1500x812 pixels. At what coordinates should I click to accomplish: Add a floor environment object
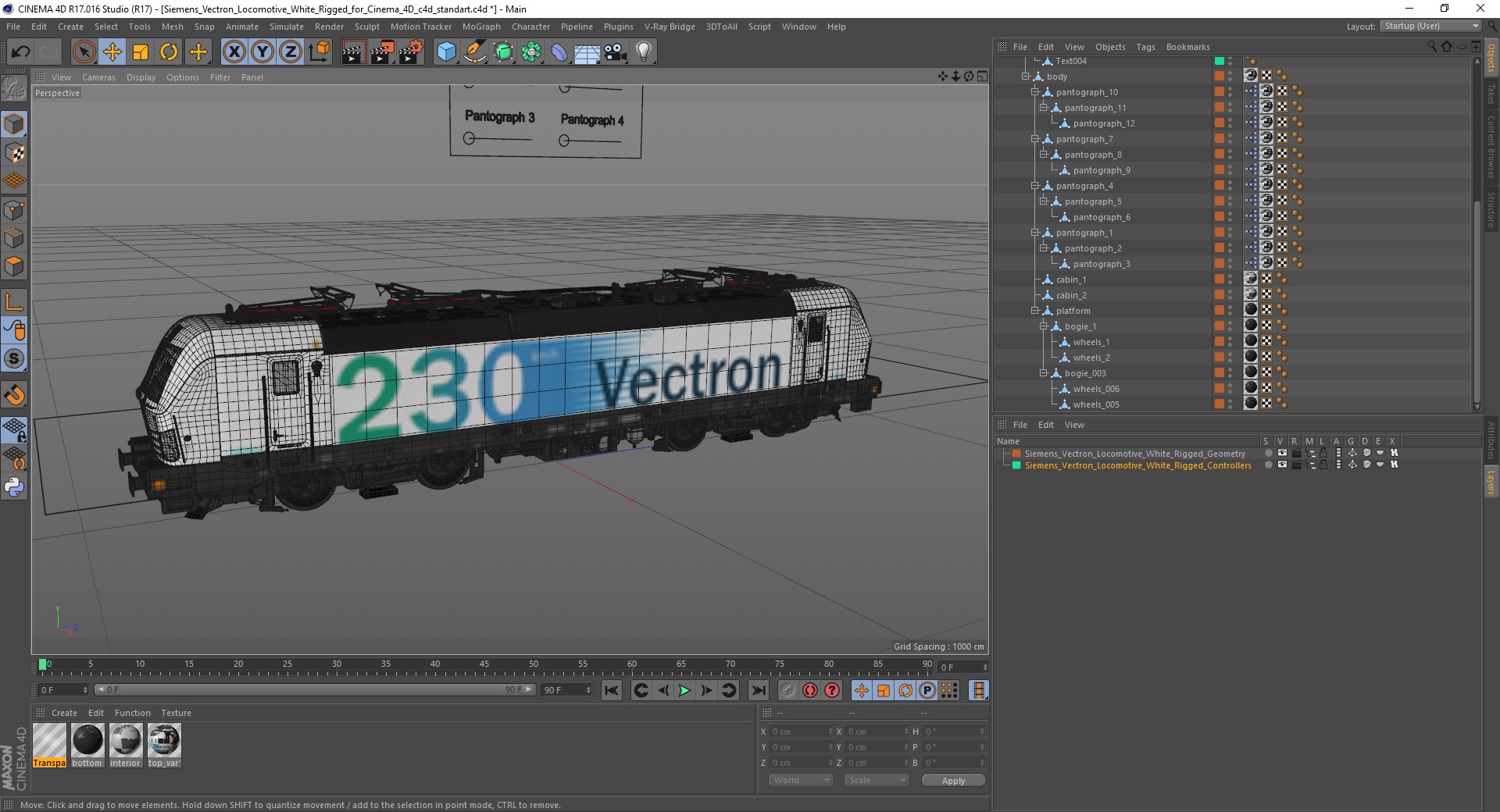(x=587, y=52)
